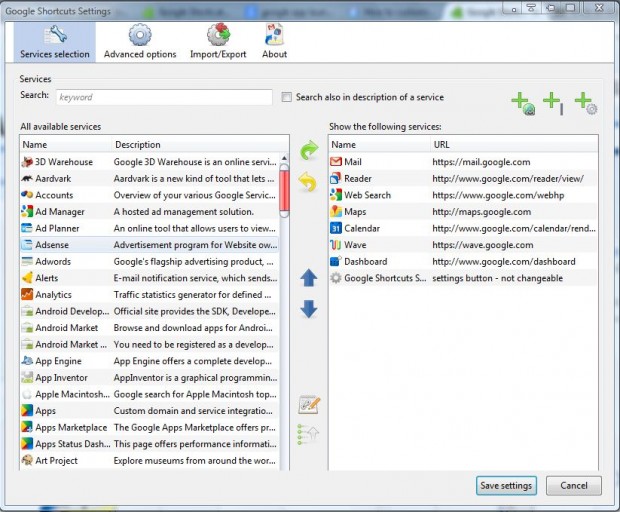
Task: Select Apple Macintosh search row
Action: point(149,394)
